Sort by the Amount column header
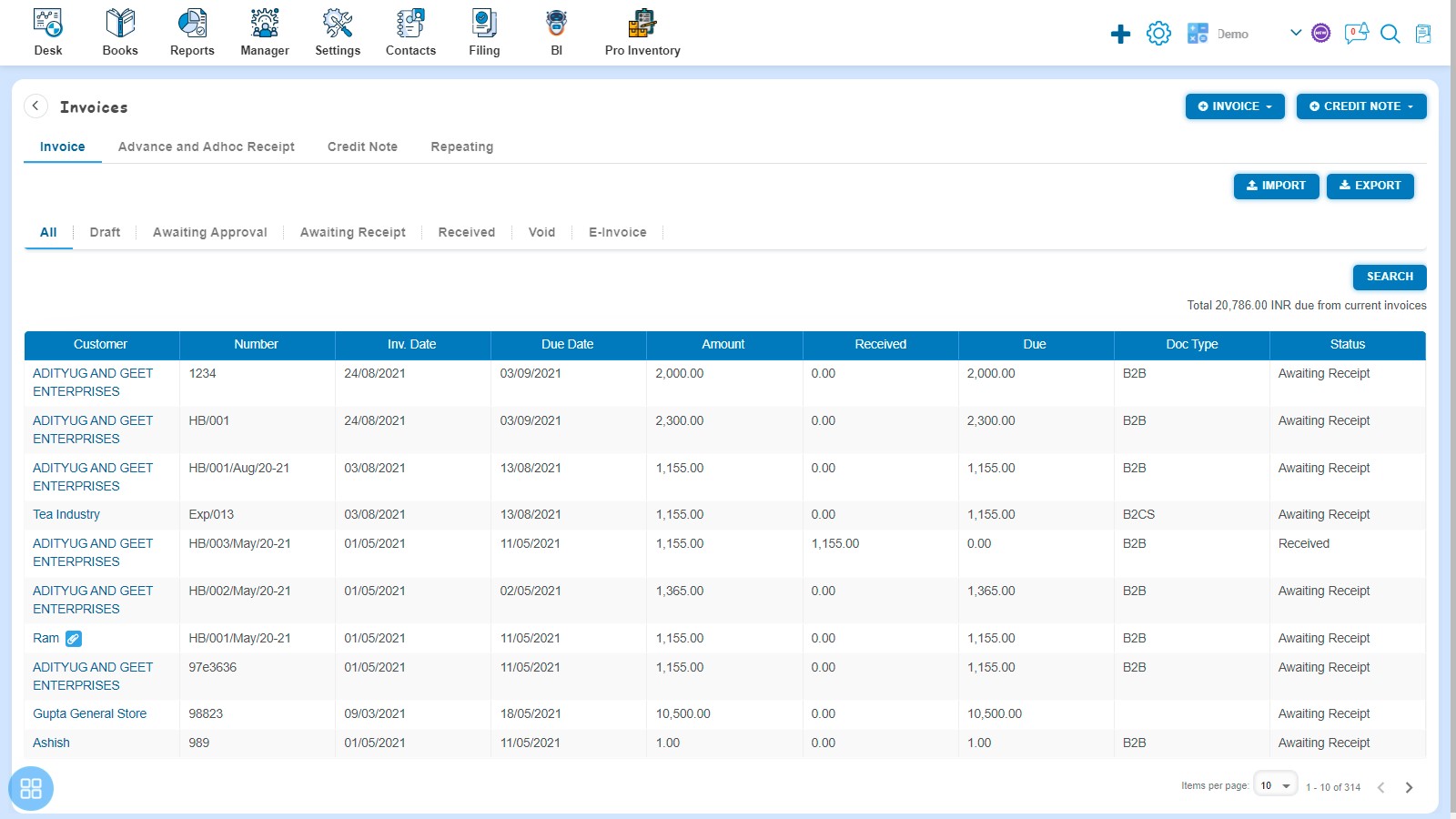Image resolution: width=1456 pixels, height=819 pixels. coord(723,345)
